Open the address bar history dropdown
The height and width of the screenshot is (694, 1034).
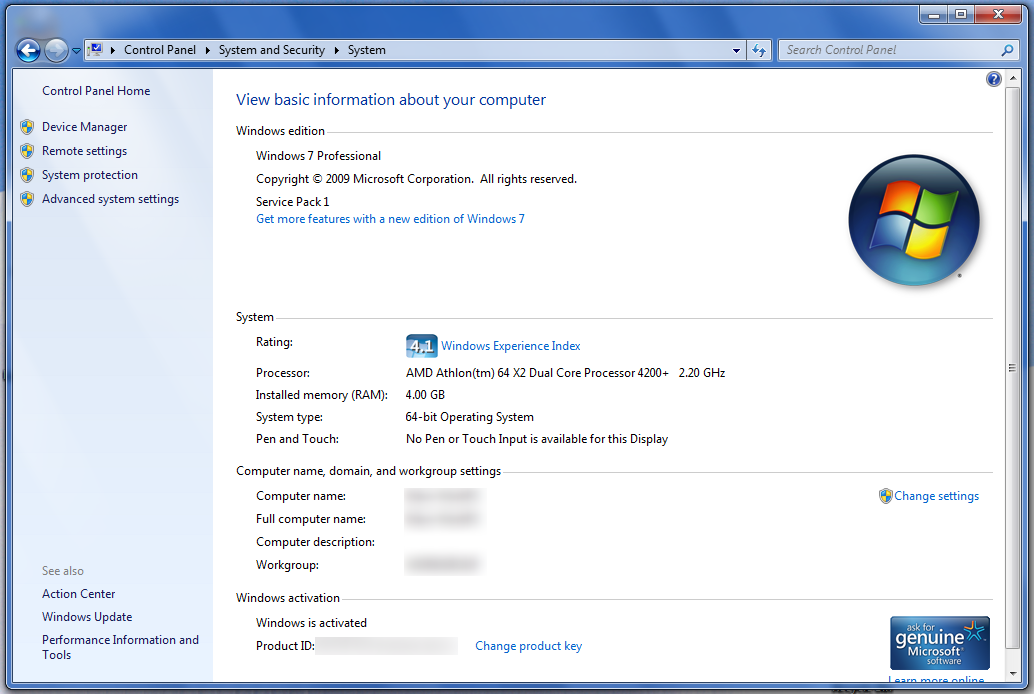point(736,50)
